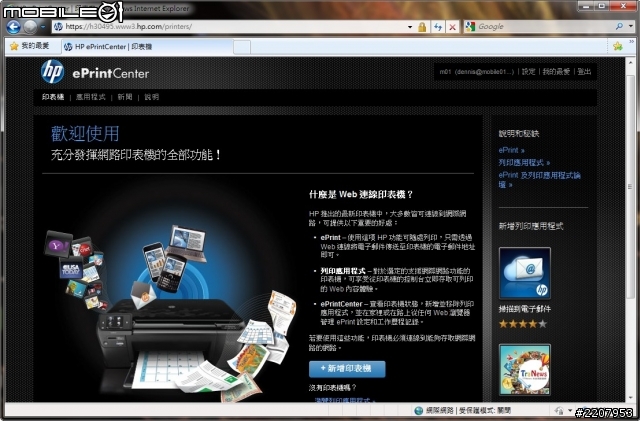640x421 pixels.
Task: Click the 登出 sign out link
Action: [x=584, y=71]
